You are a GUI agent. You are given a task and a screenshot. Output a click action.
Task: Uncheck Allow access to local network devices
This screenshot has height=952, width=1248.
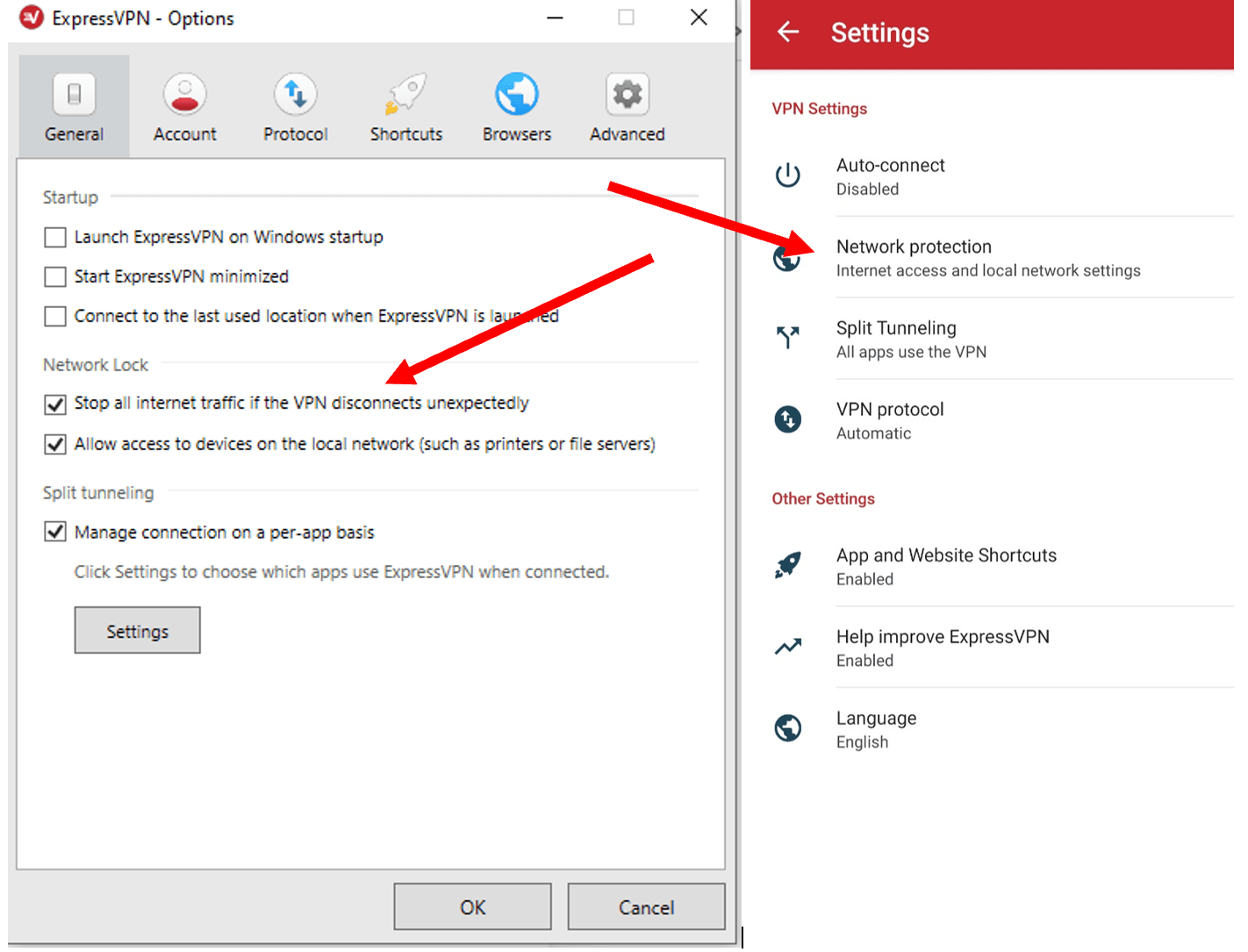point(55,445)
